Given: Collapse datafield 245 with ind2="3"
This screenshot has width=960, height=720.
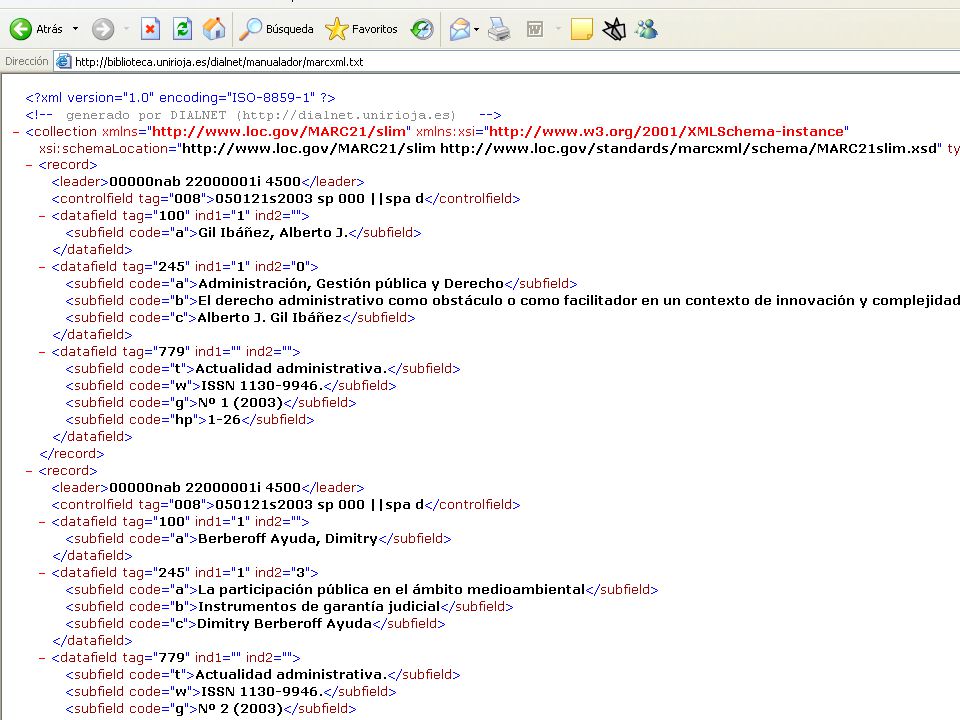Looking at the screenshot, I should [42, 573].
